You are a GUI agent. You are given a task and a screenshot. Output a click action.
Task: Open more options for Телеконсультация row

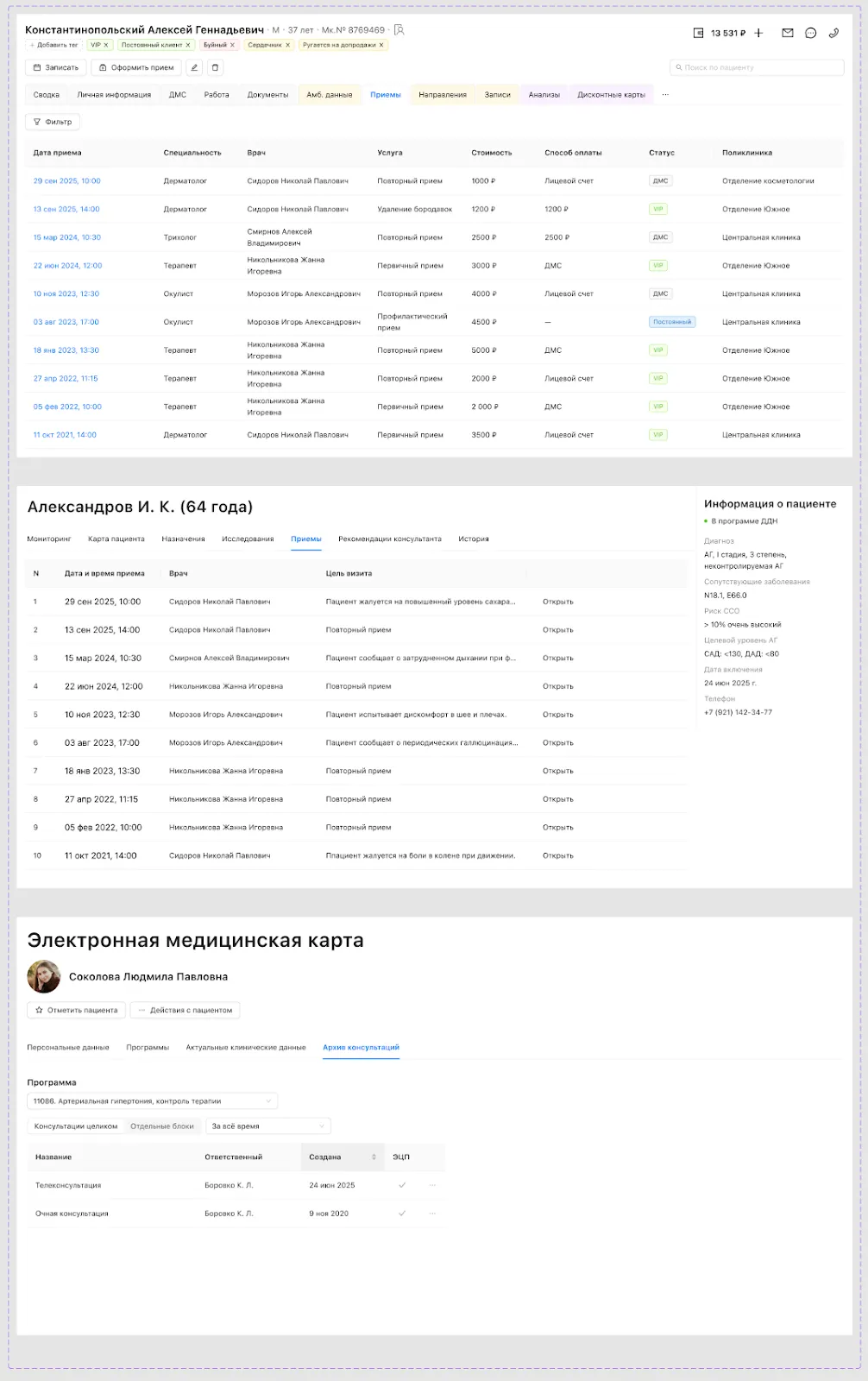[x=432, y=1185]
